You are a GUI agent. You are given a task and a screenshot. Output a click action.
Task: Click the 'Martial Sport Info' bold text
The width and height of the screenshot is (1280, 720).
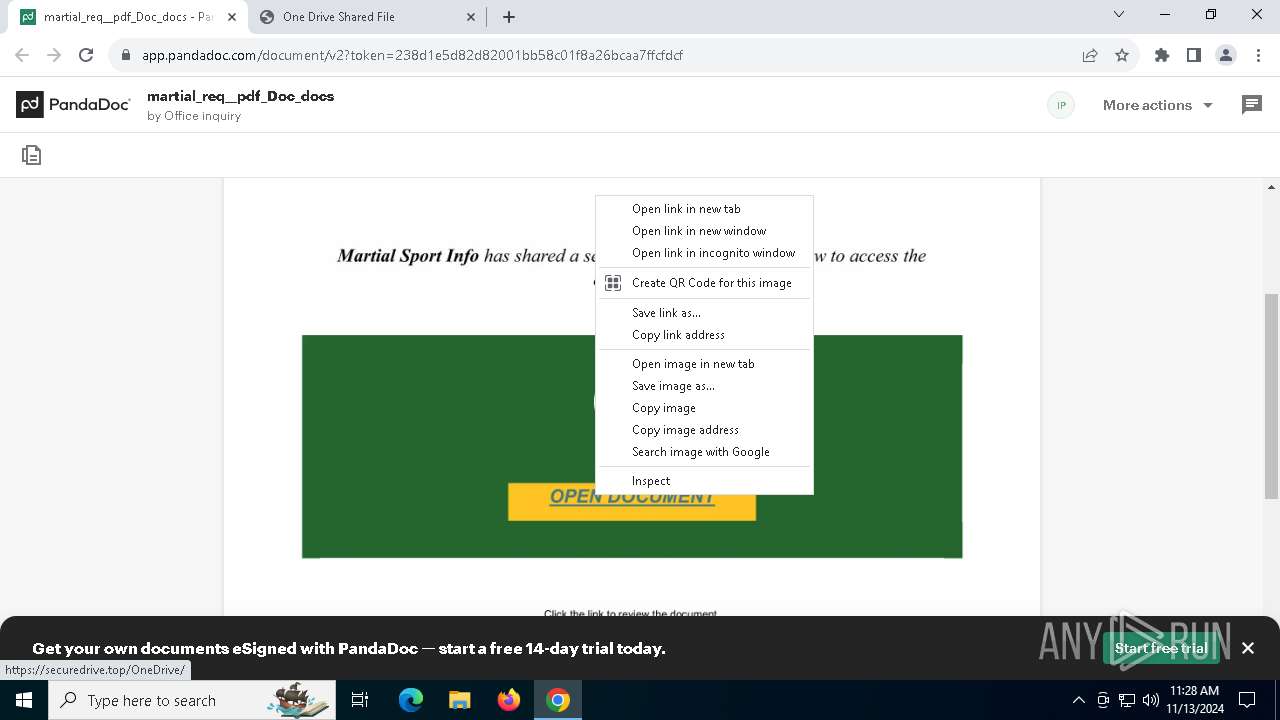coord(408,256)
